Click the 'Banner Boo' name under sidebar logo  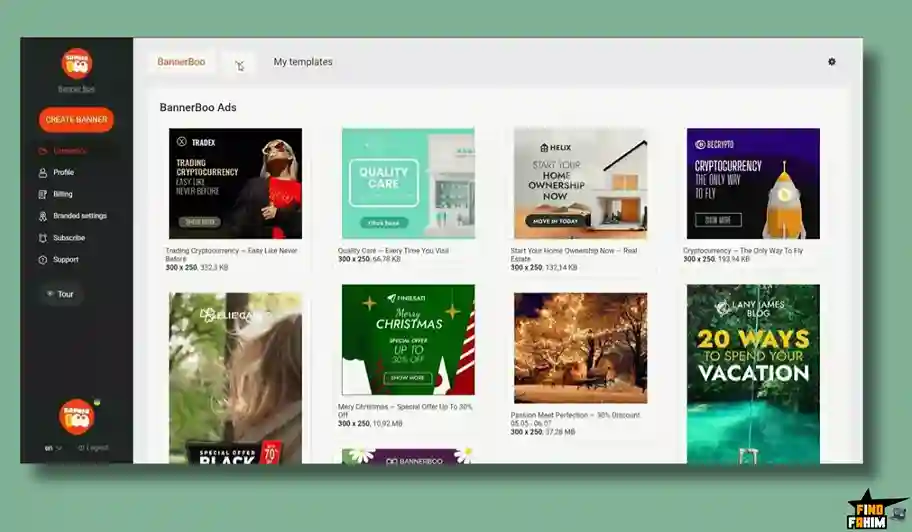tap(76, 89)
